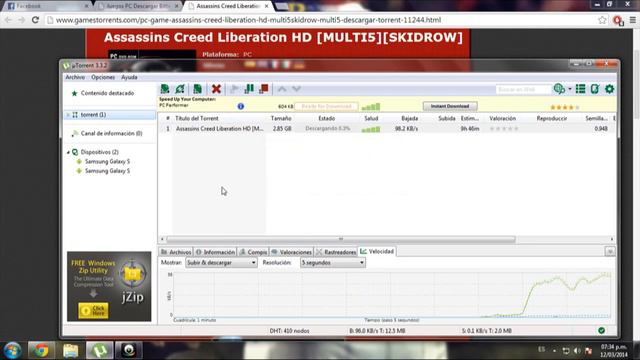Sort by Estado column header

pyautogui.click(x=327, y=118)
